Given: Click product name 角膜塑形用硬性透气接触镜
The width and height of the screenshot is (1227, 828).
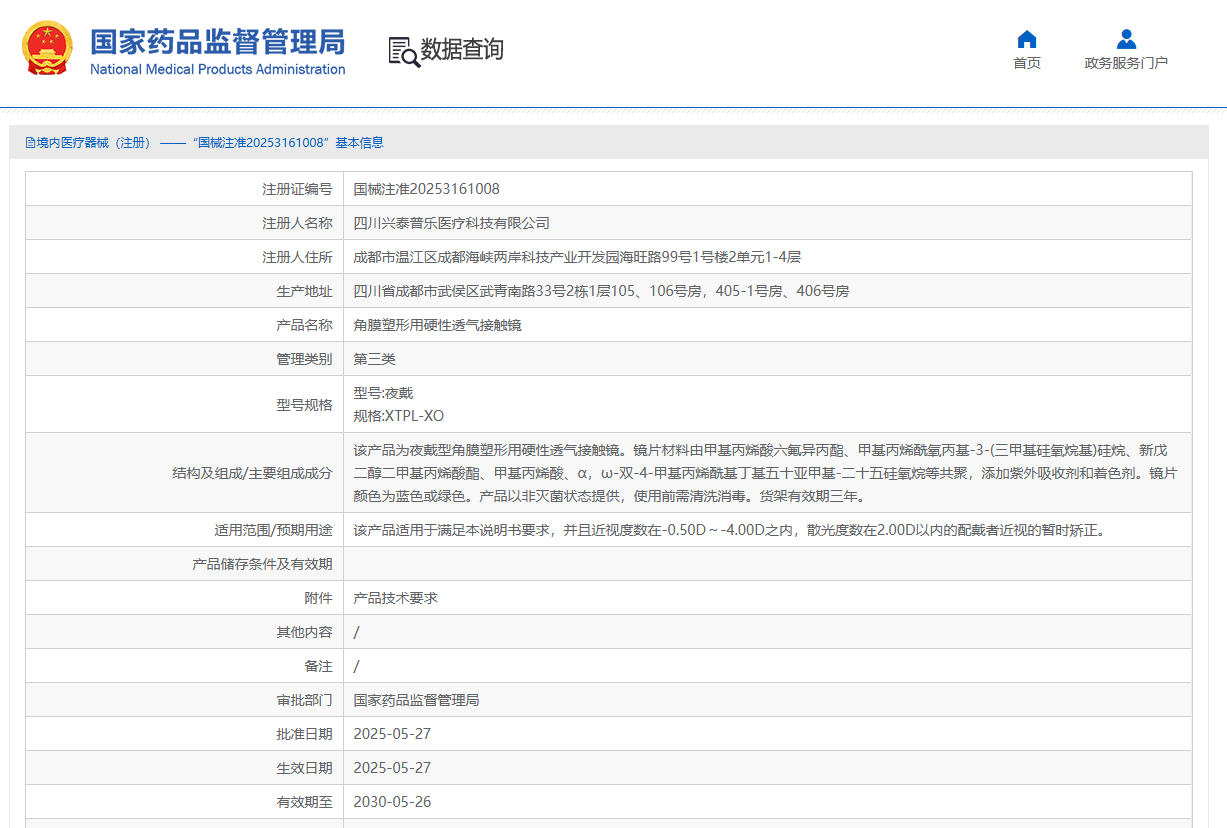Looking at the screenshot, I should 437,325.
